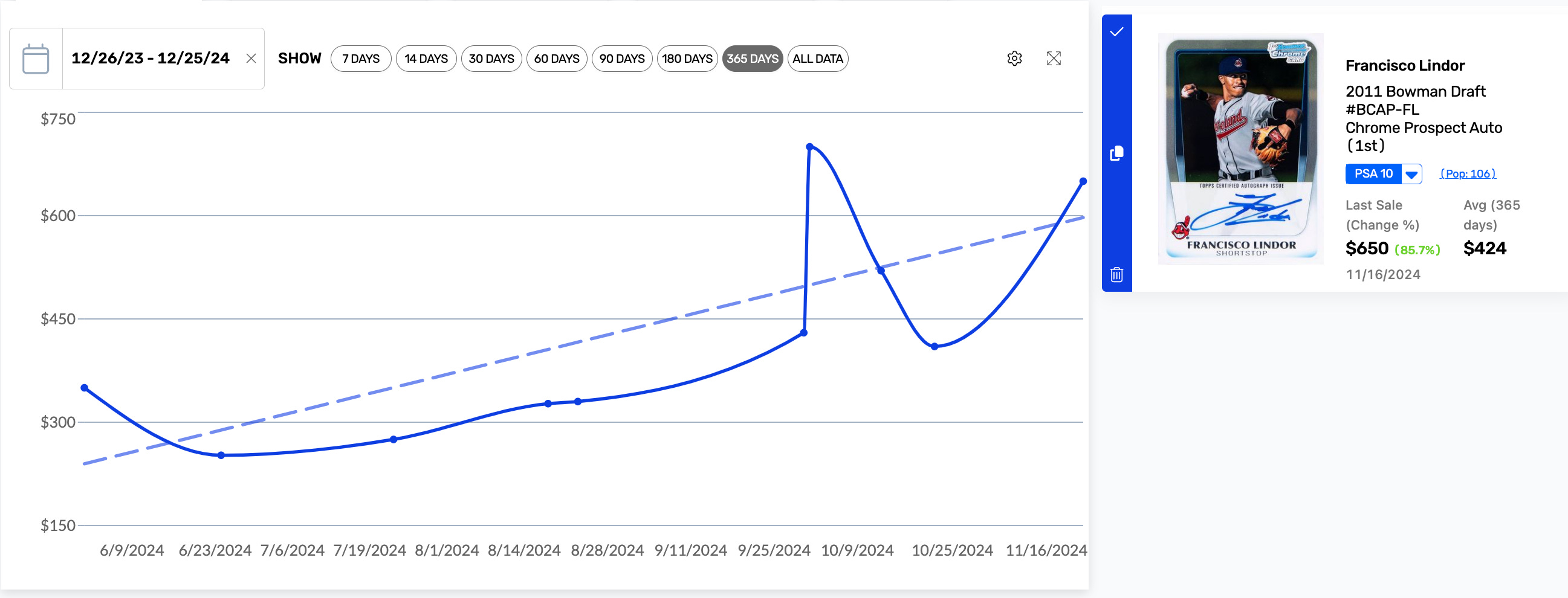This screenshot has width=1568, height=598.
Task: Show 90 DAYS of data
Action: [621, 59]
